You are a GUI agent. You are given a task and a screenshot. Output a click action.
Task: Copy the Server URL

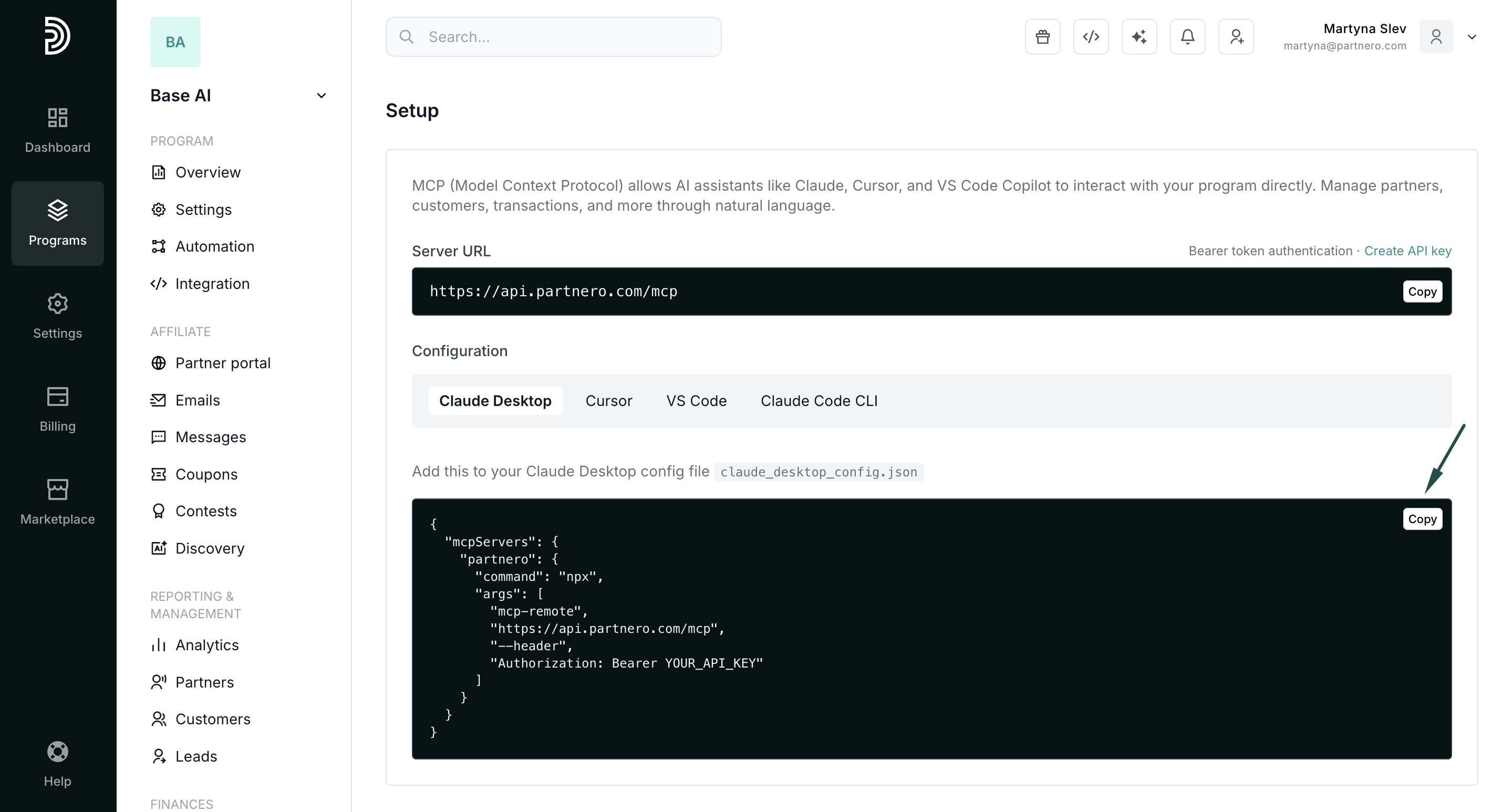(1422, 292)
